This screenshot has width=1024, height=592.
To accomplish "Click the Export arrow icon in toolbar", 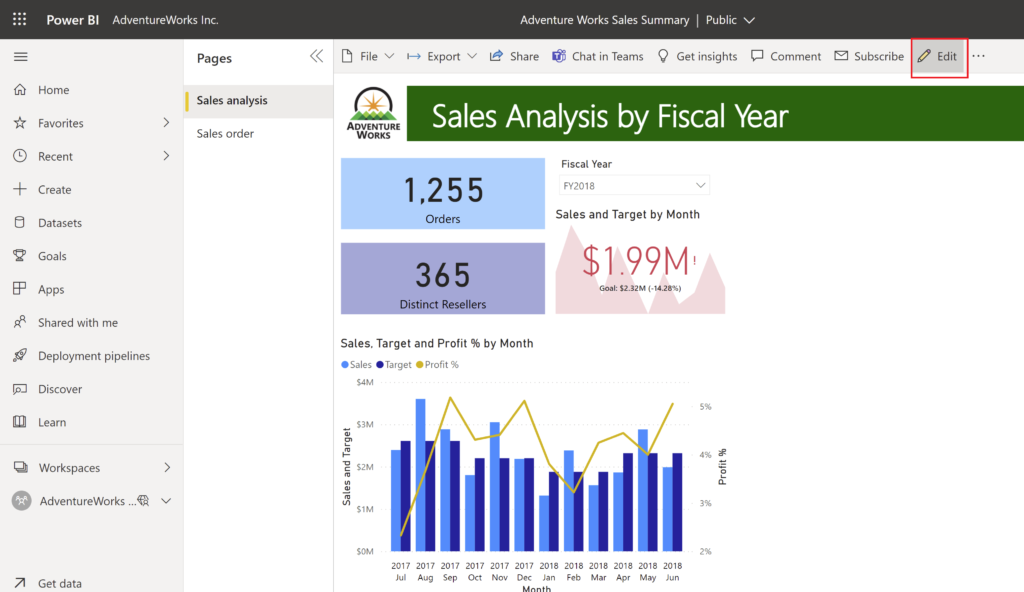I will click(x=413, y=56).
